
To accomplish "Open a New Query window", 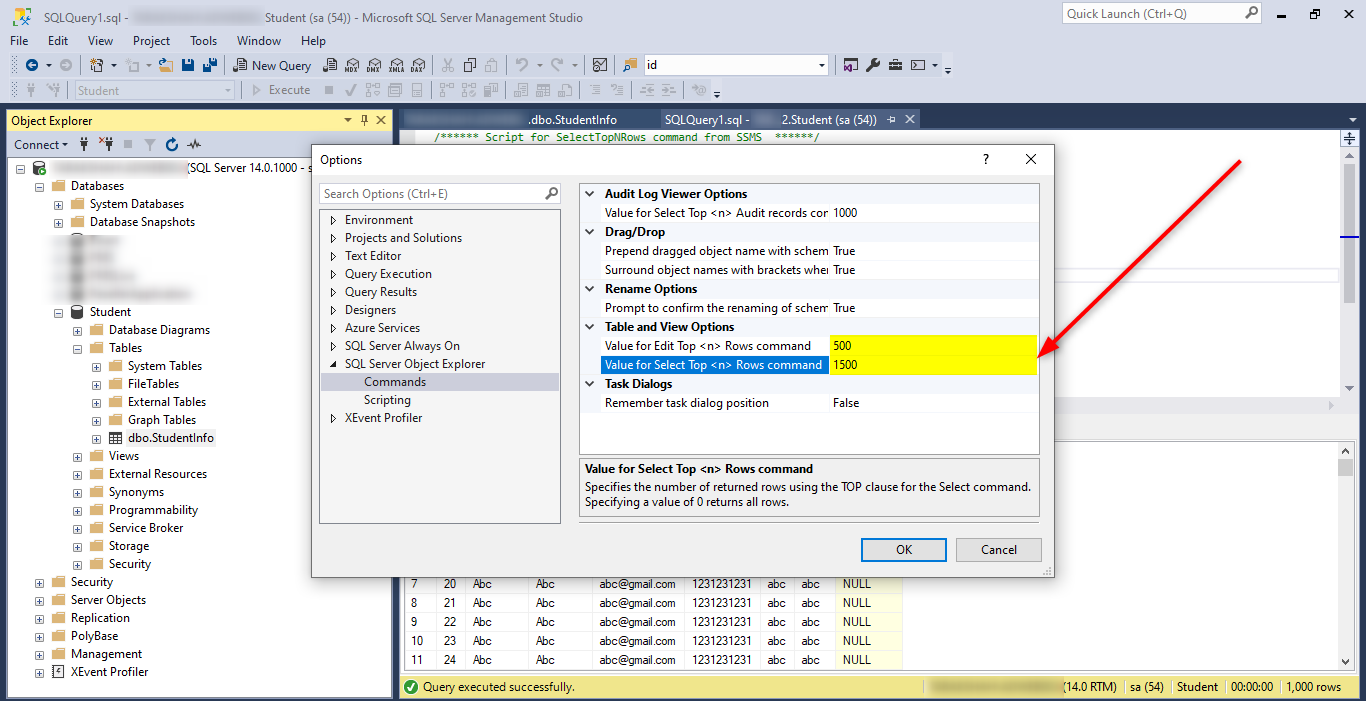I will coord(272,65).
